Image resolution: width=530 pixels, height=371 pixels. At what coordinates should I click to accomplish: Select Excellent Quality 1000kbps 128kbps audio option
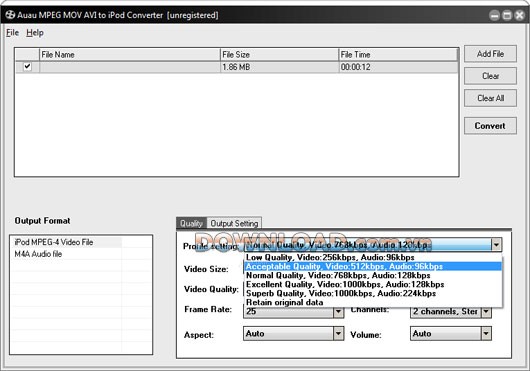point(373,285)
